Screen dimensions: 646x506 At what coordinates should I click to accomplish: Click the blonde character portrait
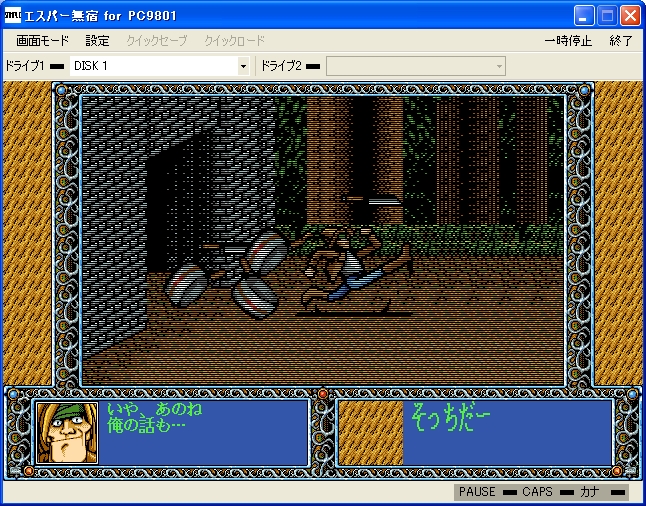[67, 433]
